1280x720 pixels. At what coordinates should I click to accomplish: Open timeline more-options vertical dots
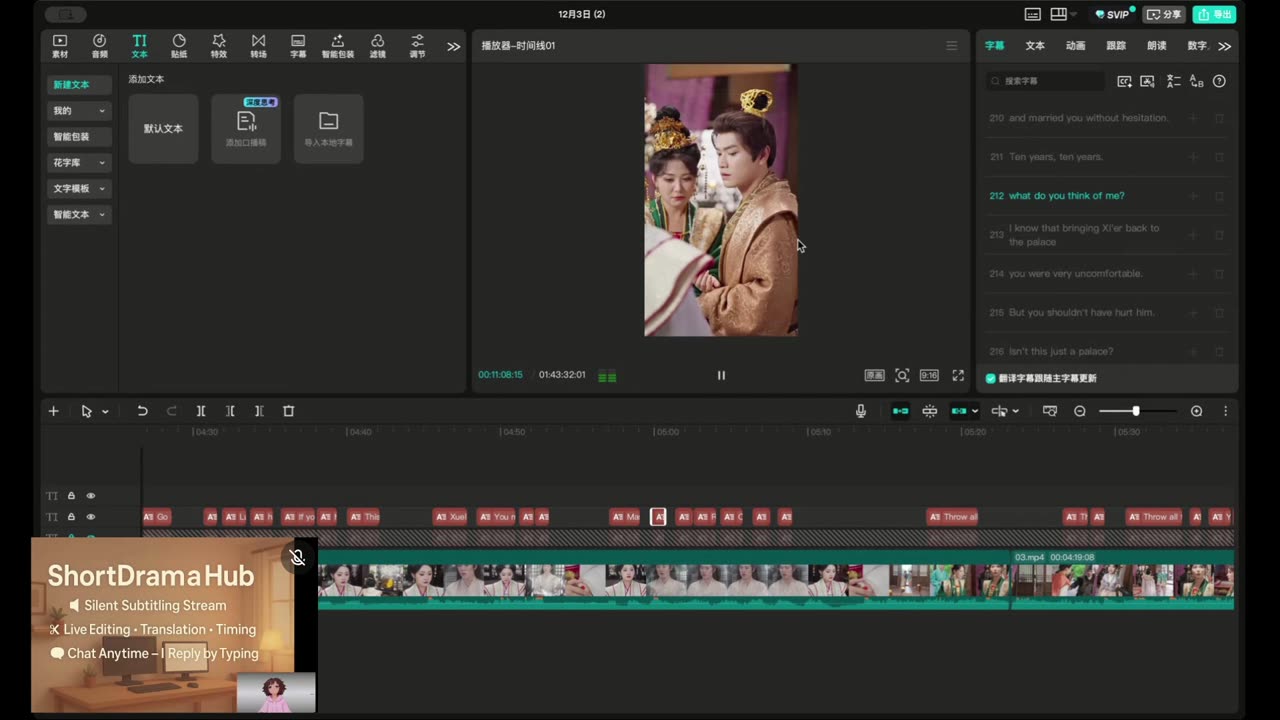coord(1225,411)
